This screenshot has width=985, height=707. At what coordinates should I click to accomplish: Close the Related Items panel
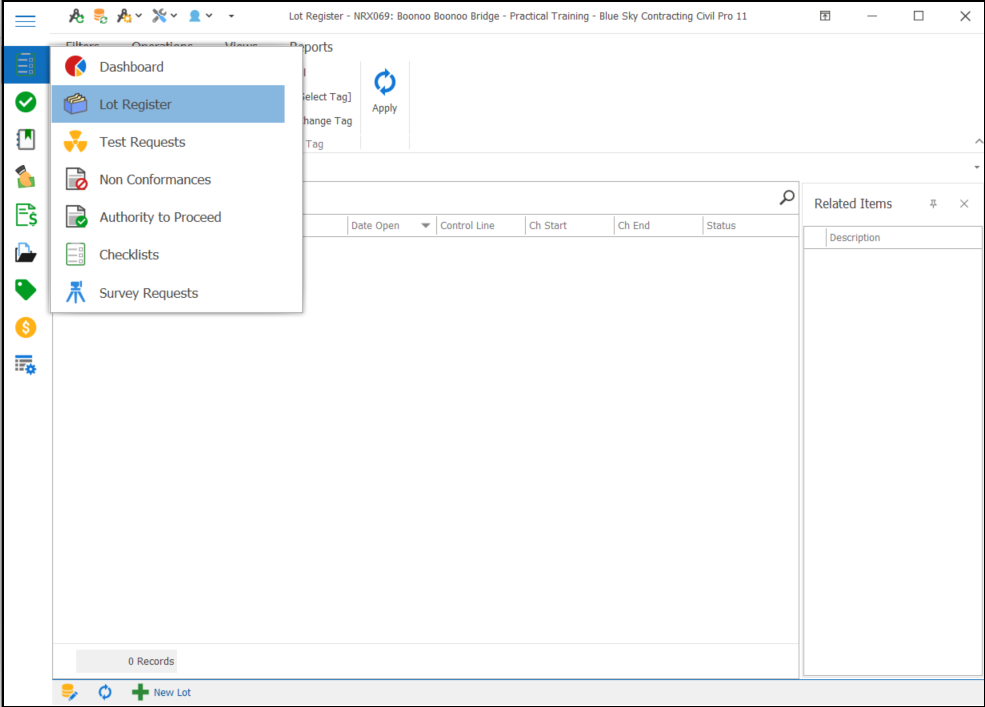click(964, 204)
